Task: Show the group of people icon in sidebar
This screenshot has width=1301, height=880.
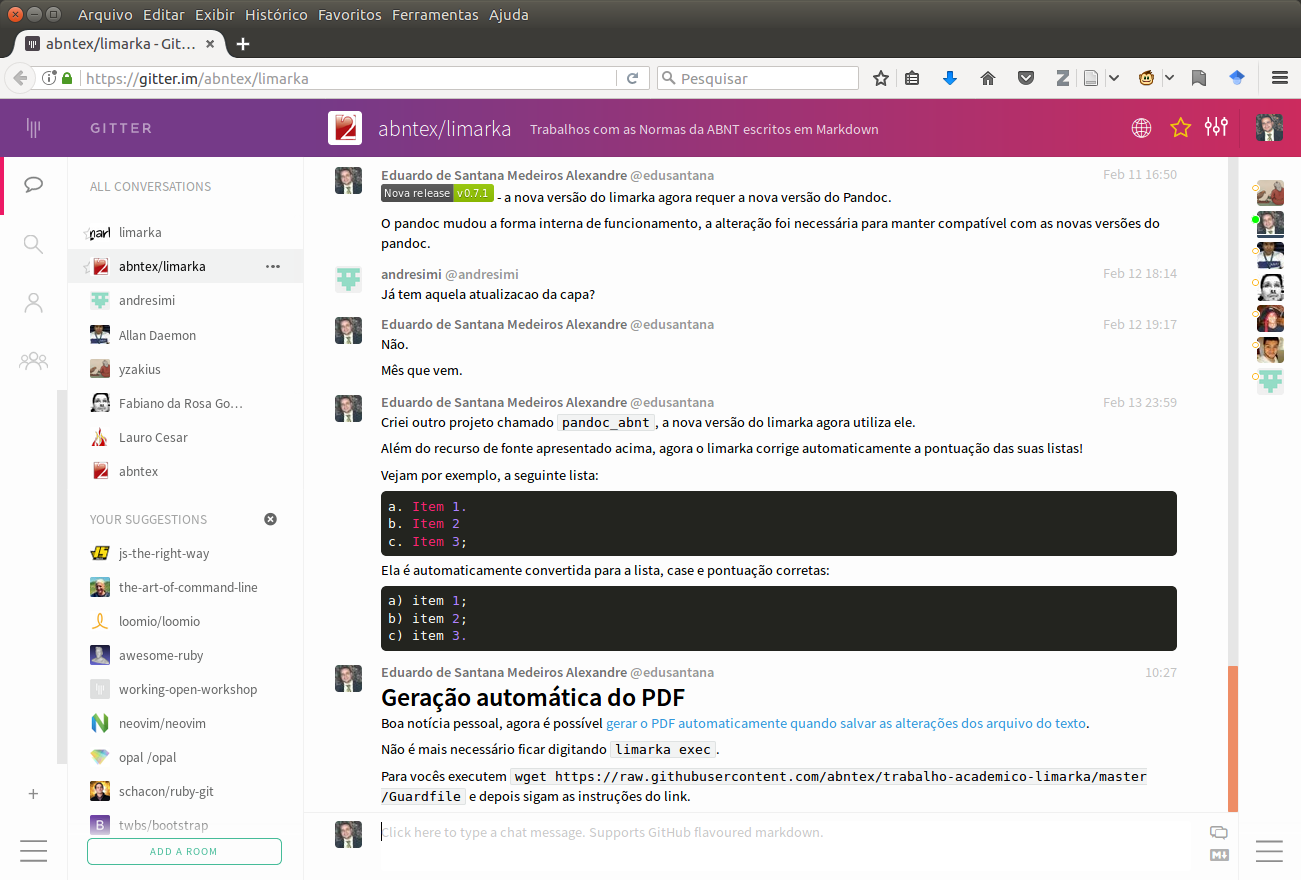Action: [x=33, y=361]
